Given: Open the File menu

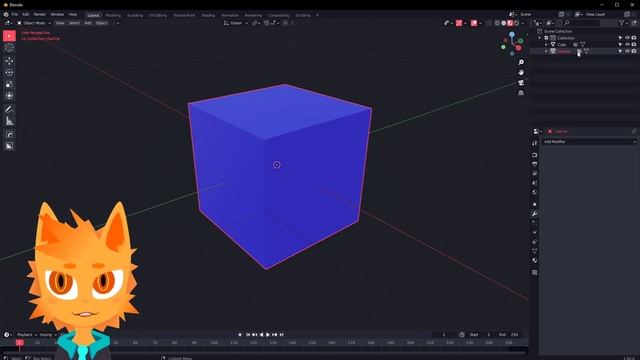Looking at the screenshot, I should coord(15,14).
